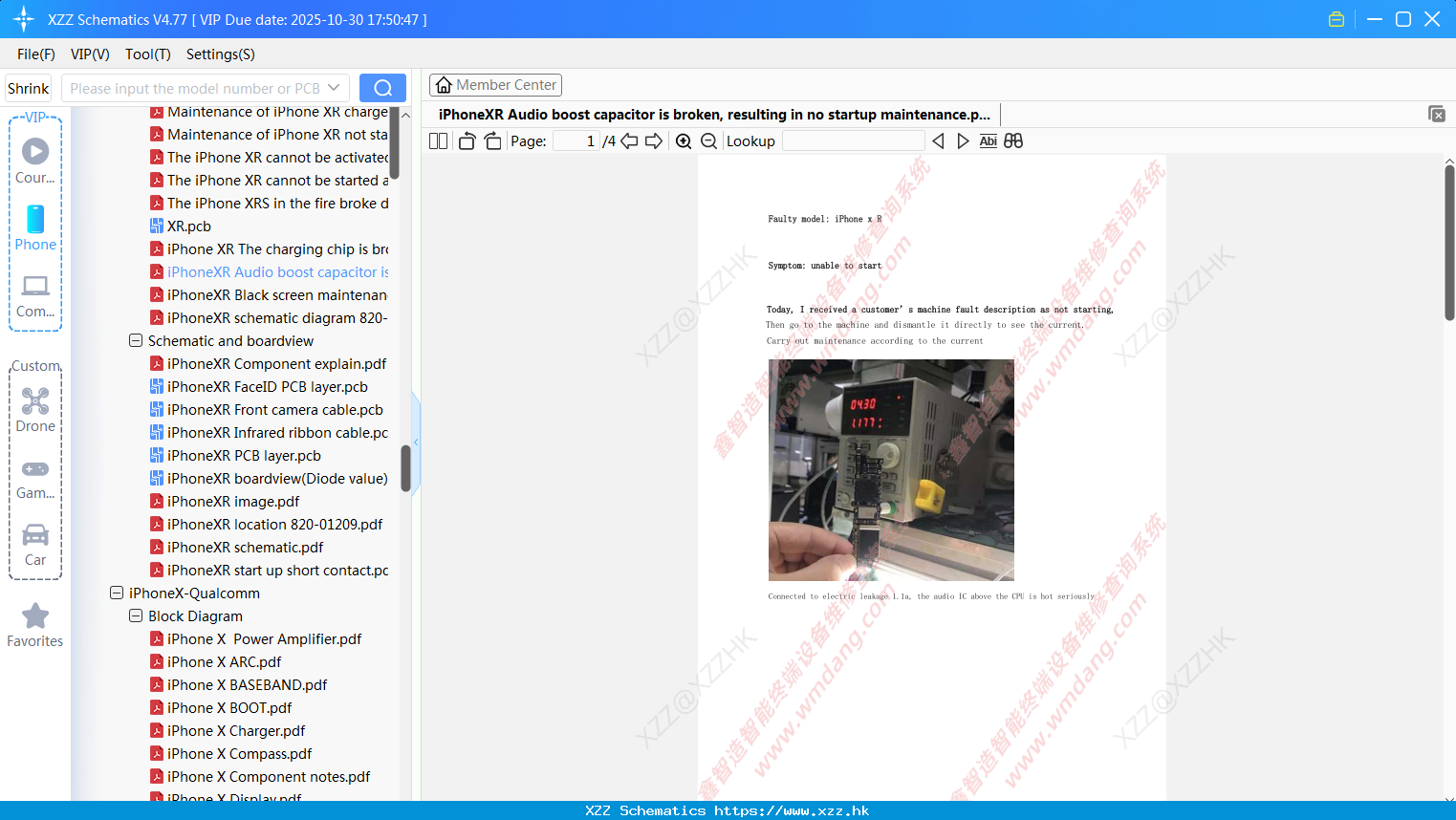The height and width of the screenshot is (820, 1456).
Task: Open iPhoneXR boardview(Diode value)
Action: pos(277,478)
